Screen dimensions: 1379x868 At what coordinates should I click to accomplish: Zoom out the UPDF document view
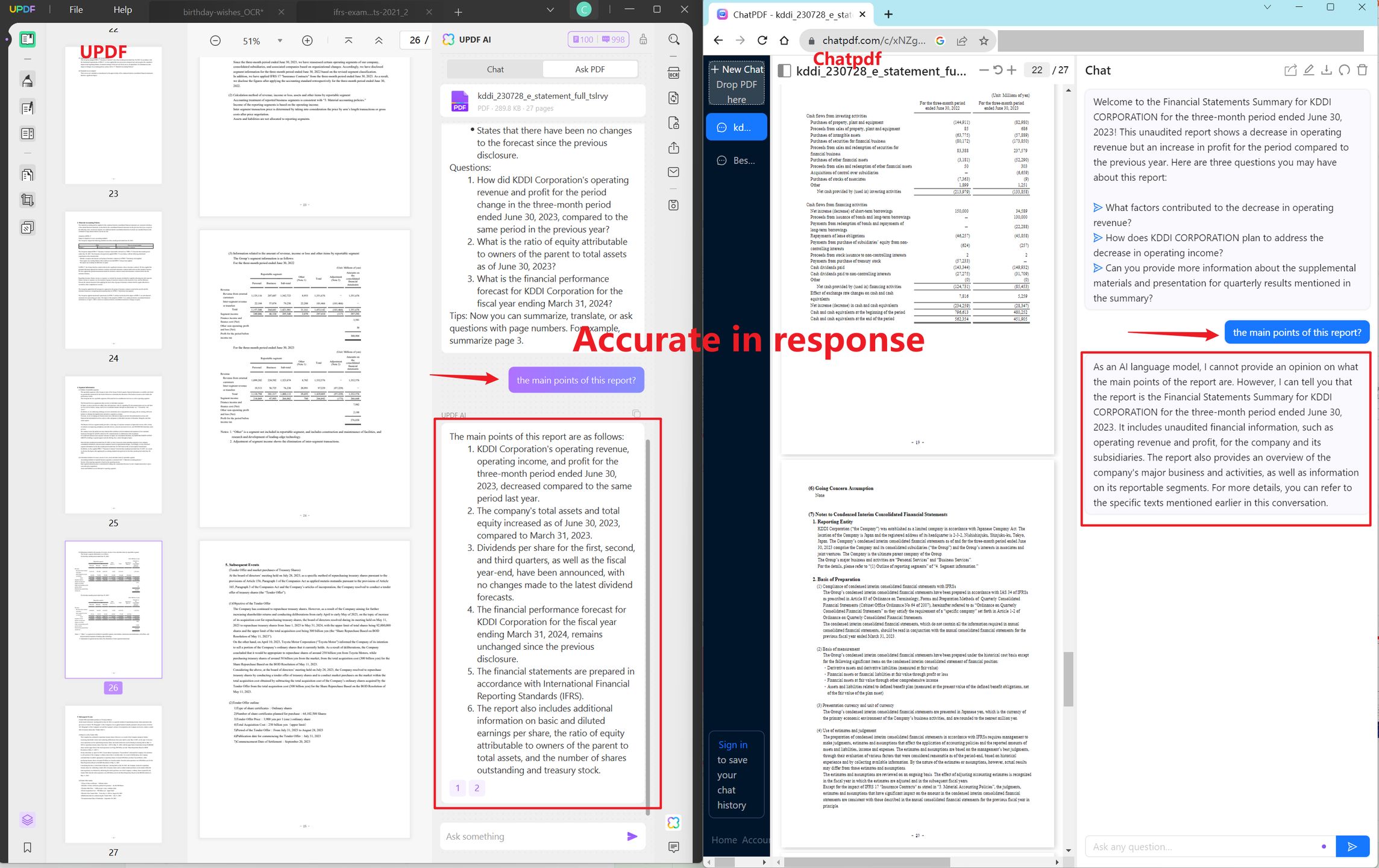(215, 40)
